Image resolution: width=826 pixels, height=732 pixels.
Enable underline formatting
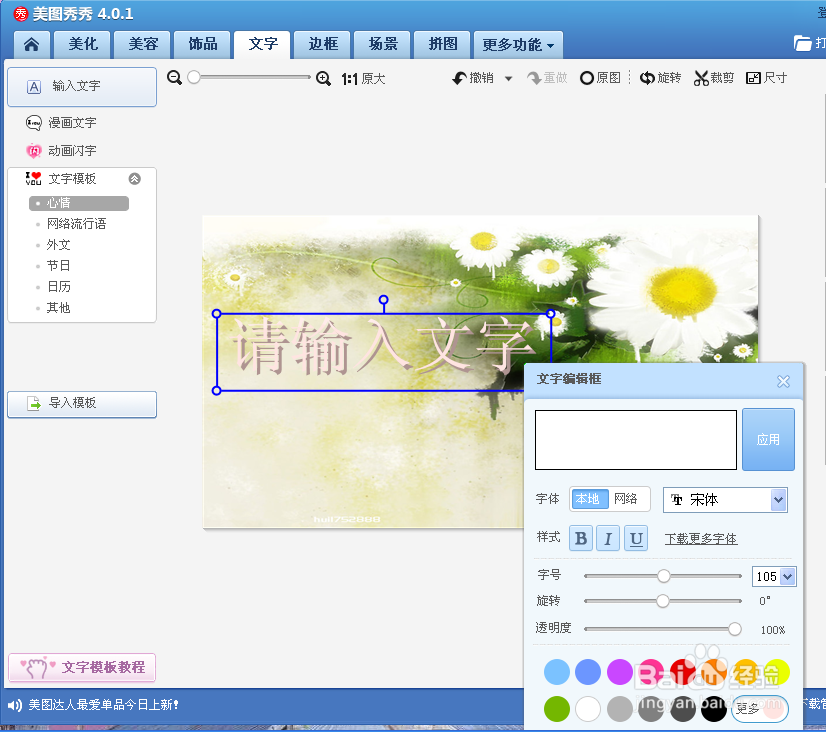(x=635, y=538)
